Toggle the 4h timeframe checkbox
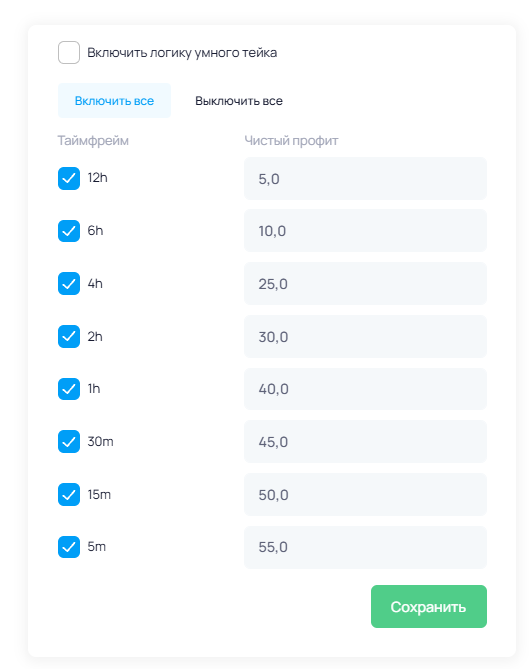The height and width of the screenshot is (669, 529). [x=69, y=284]
